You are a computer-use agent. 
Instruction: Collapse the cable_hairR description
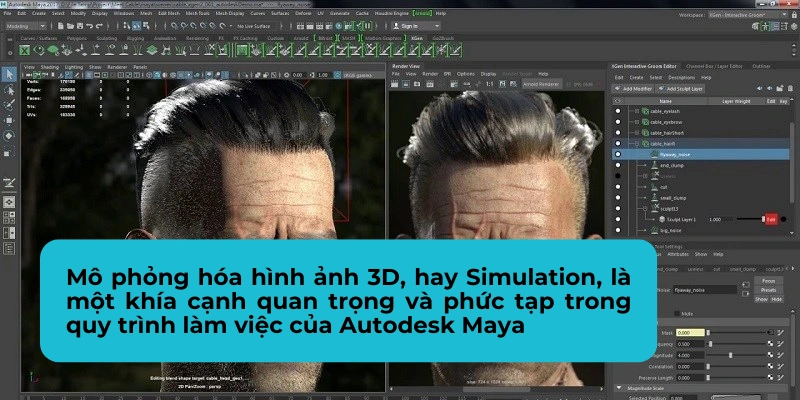click(x=636, y=143)
